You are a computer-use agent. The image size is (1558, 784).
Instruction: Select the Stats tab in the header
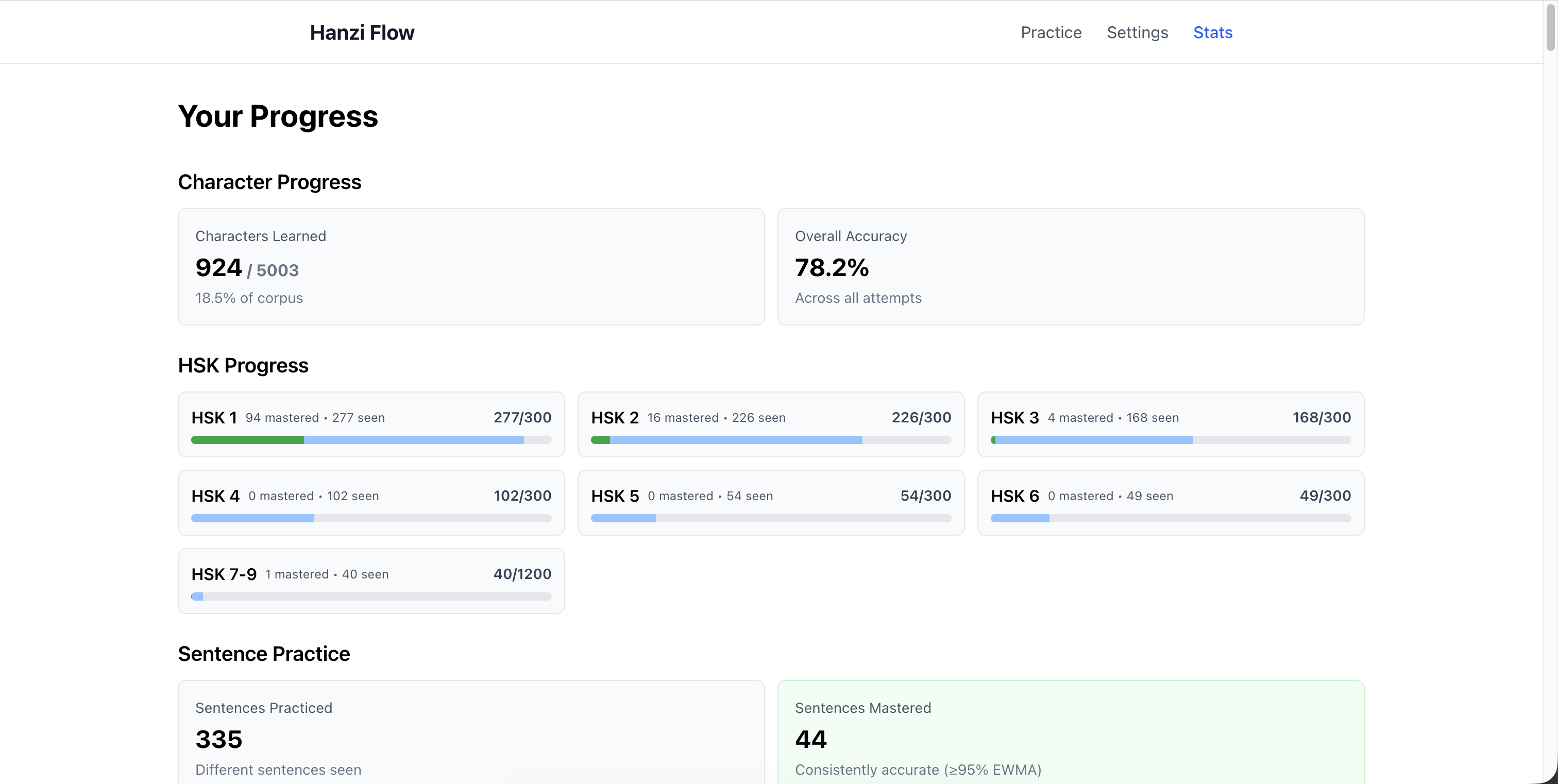(1212, 32)
